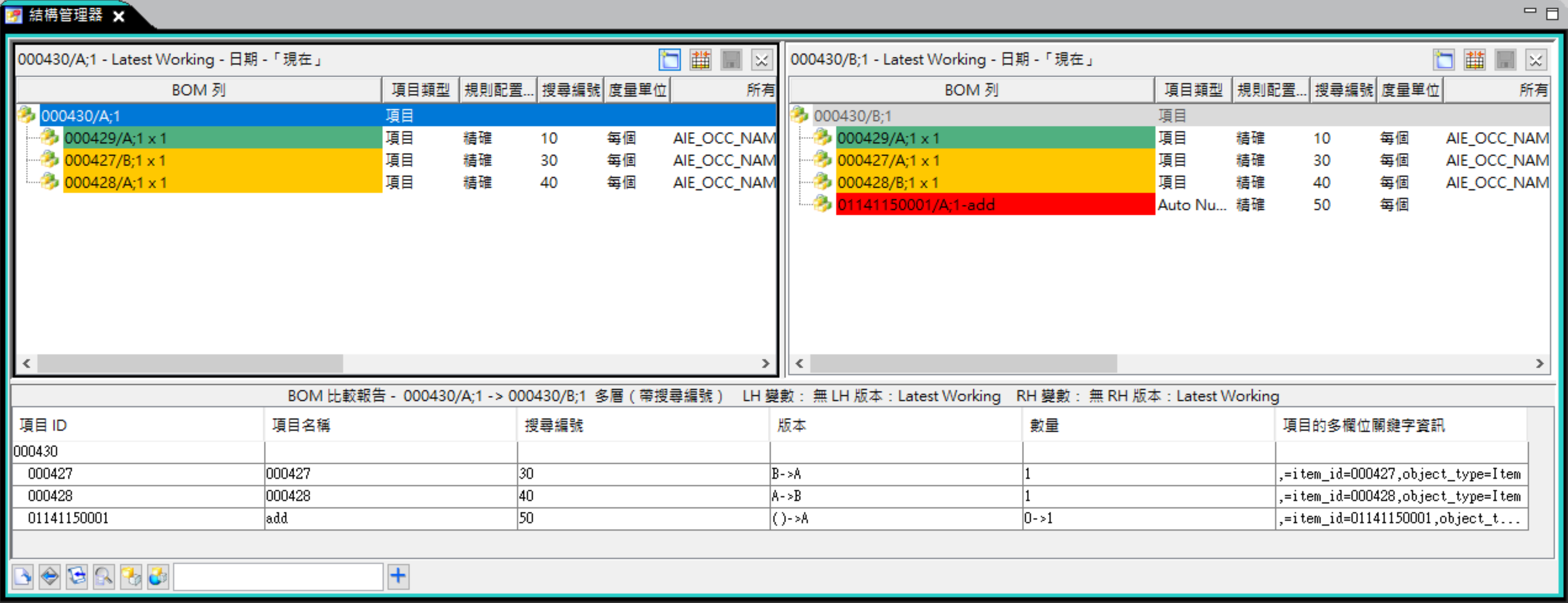The image size is (1568, 603).
Task: Click the greyed save icon in left panel header
Action: click(731, 60)
